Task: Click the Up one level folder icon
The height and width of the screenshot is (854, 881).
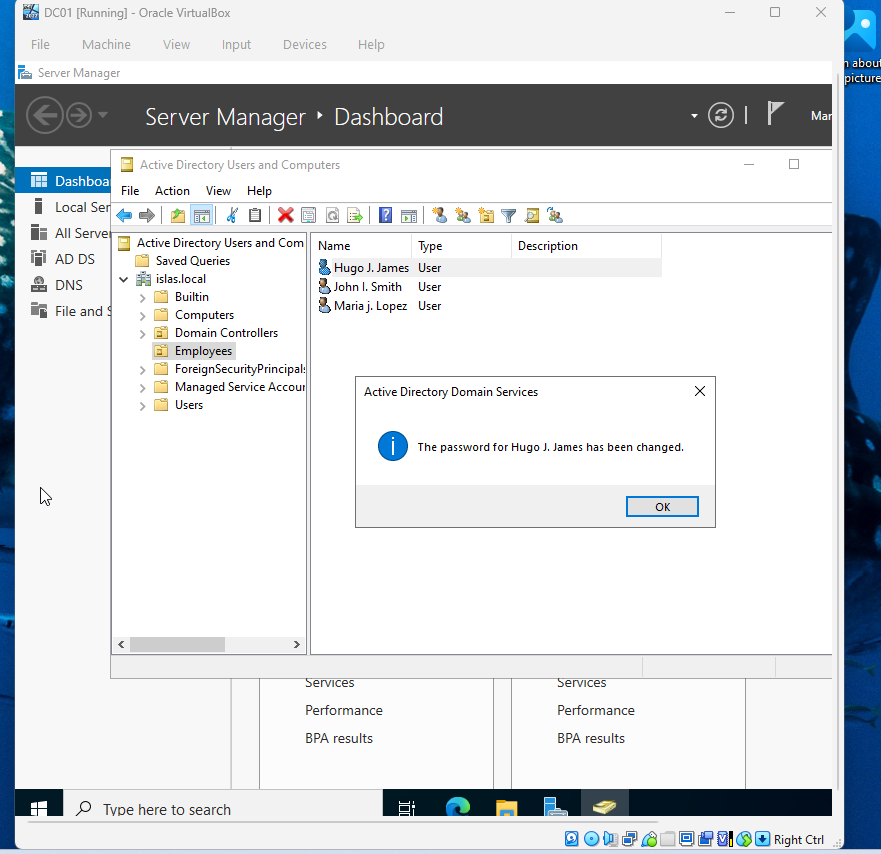Action: [x=178, y=215]
